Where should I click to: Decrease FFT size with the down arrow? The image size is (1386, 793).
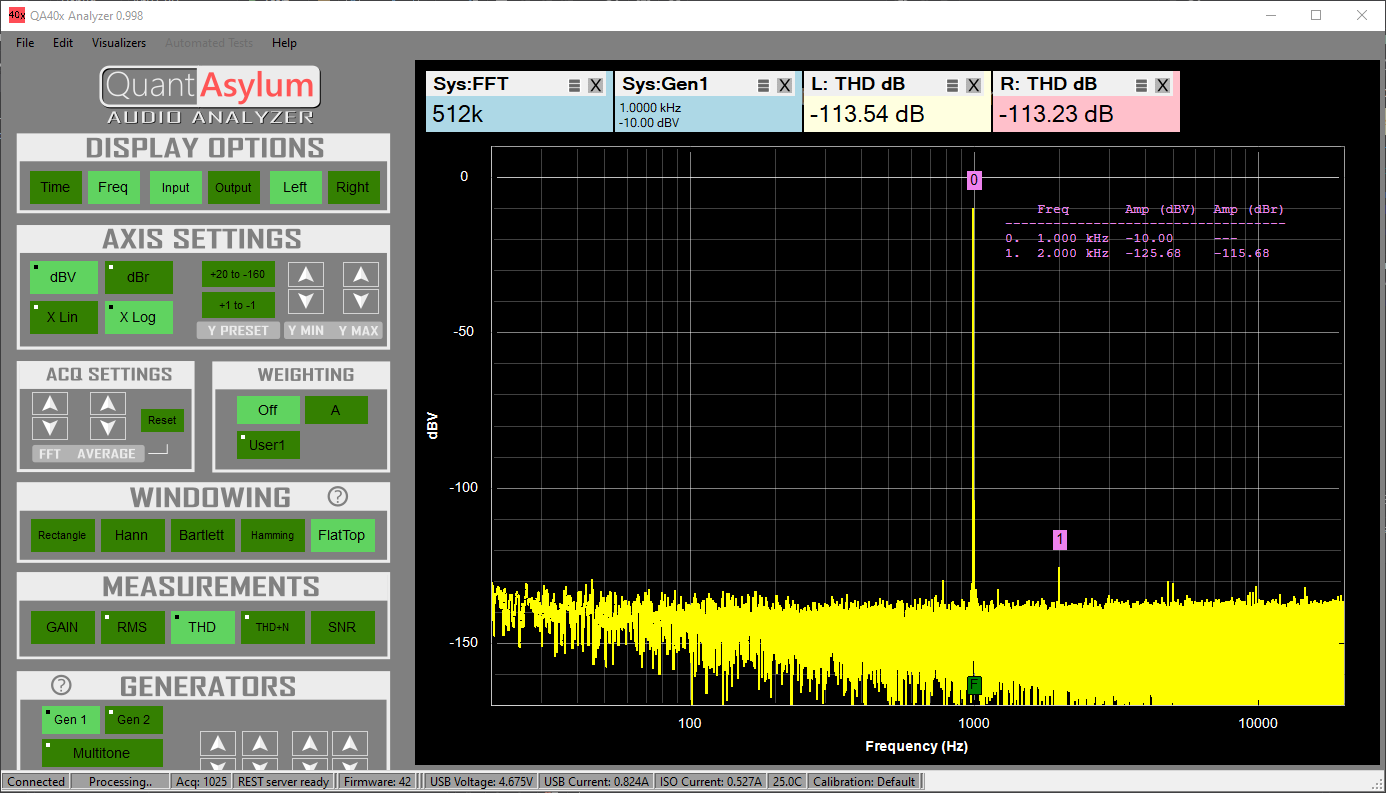coord(50,429)
